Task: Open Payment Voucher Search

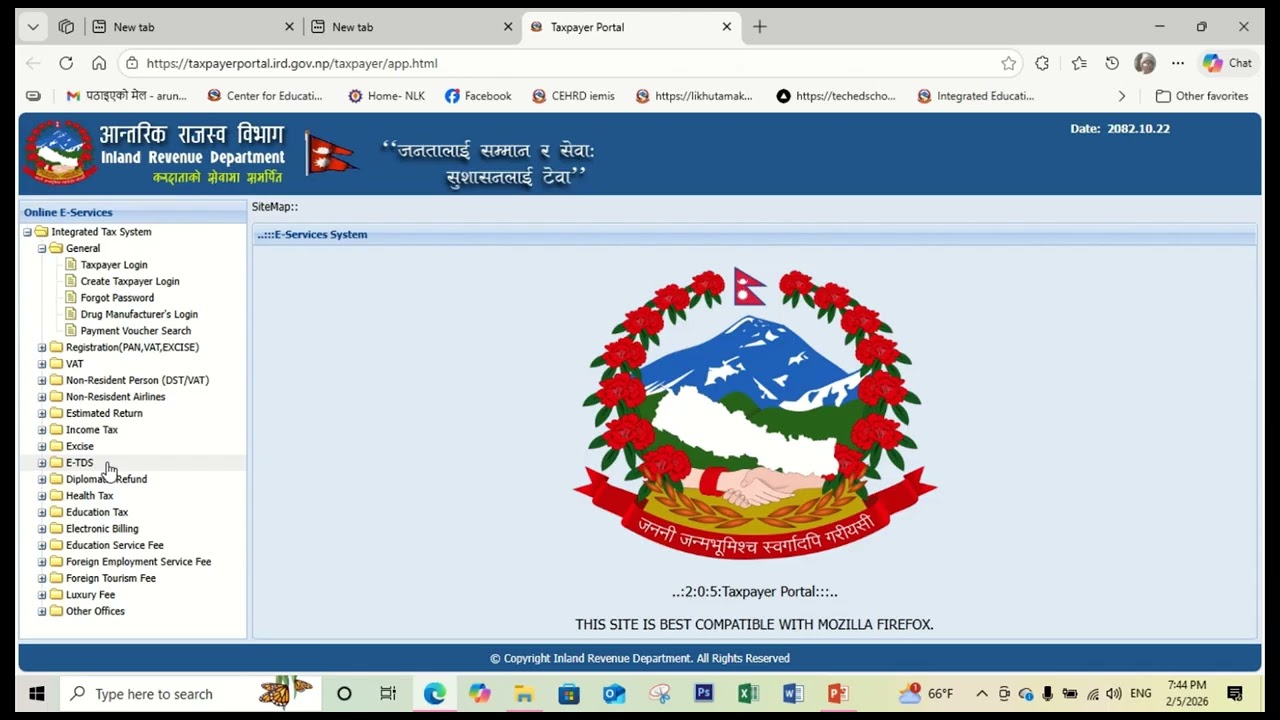Action: [x=136, y=331]
